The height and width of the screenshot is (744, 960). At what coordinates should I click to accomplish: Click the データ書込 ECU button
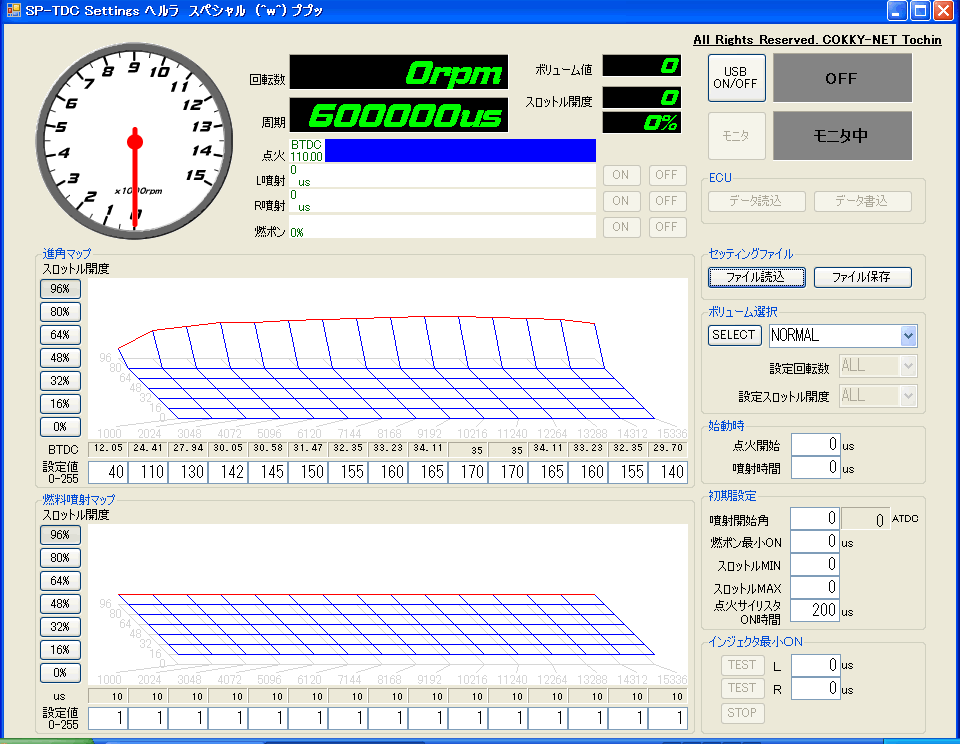click(x=862, y=201)
